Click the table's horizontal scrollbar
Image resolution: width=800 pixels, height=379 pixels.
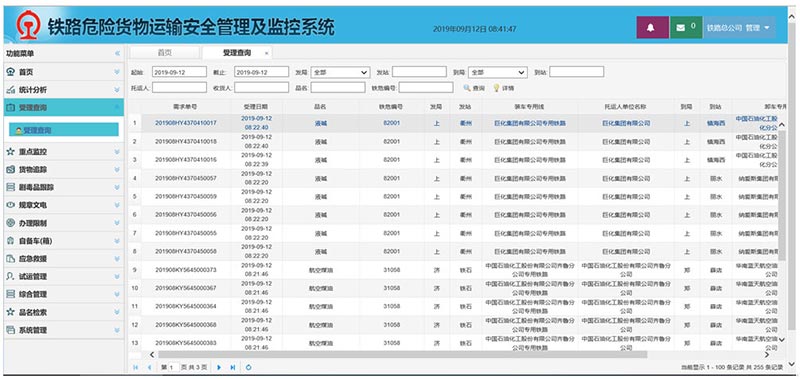(402, 354)
